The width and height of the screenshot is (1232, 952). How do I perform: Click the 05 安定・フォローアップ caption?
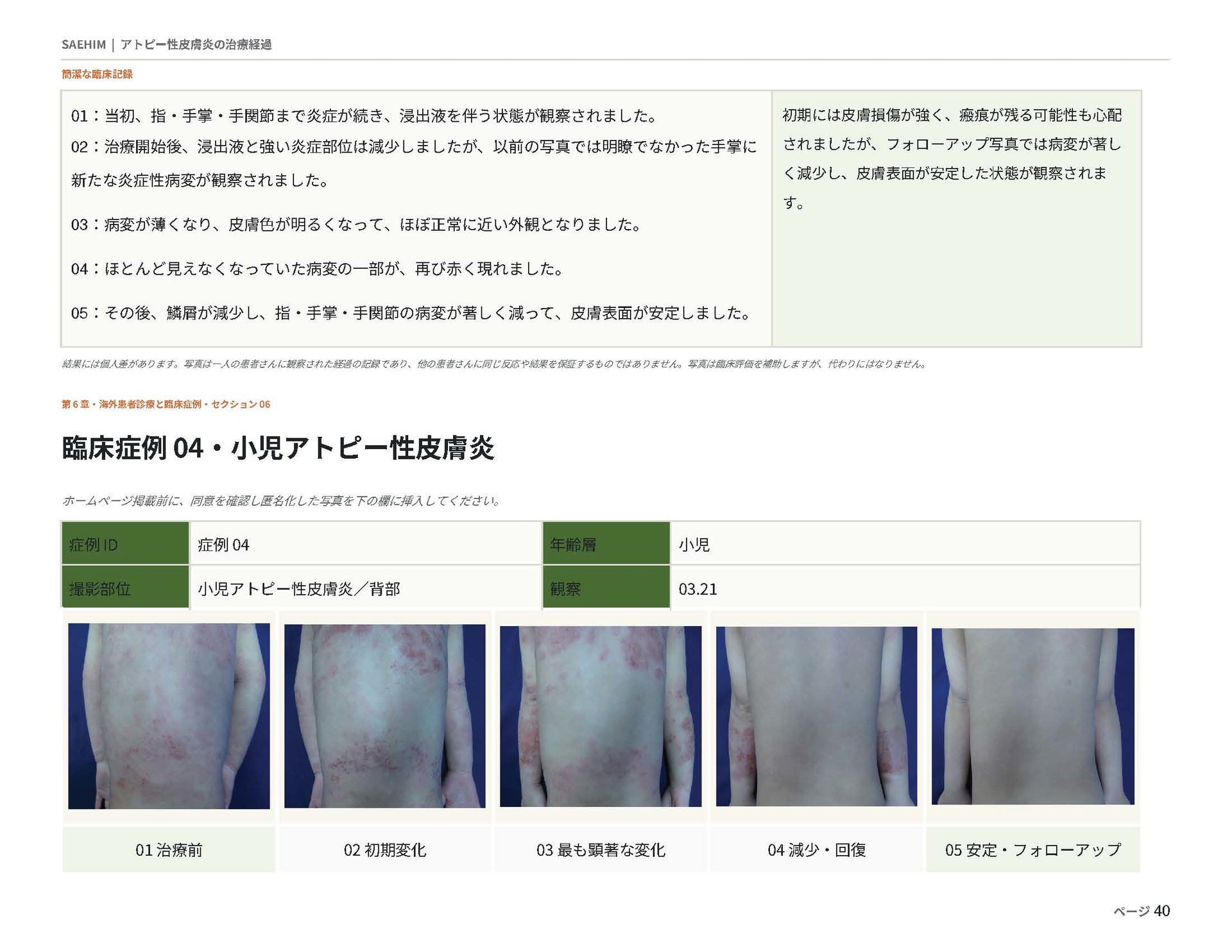[1033, 850]
